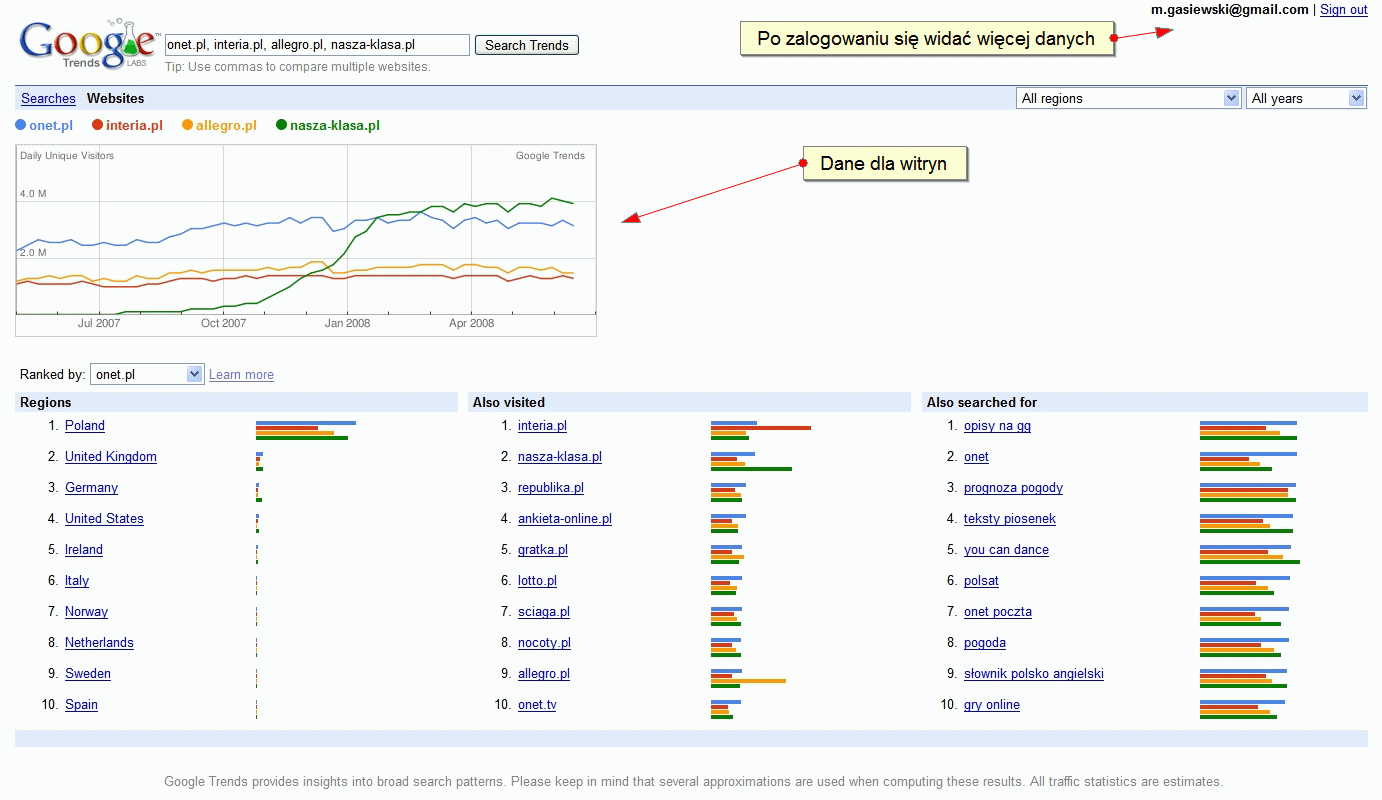The height and width of the screenshot is (800, 1382).
Task: Open the polsat search link
Action: pos(981,580)
